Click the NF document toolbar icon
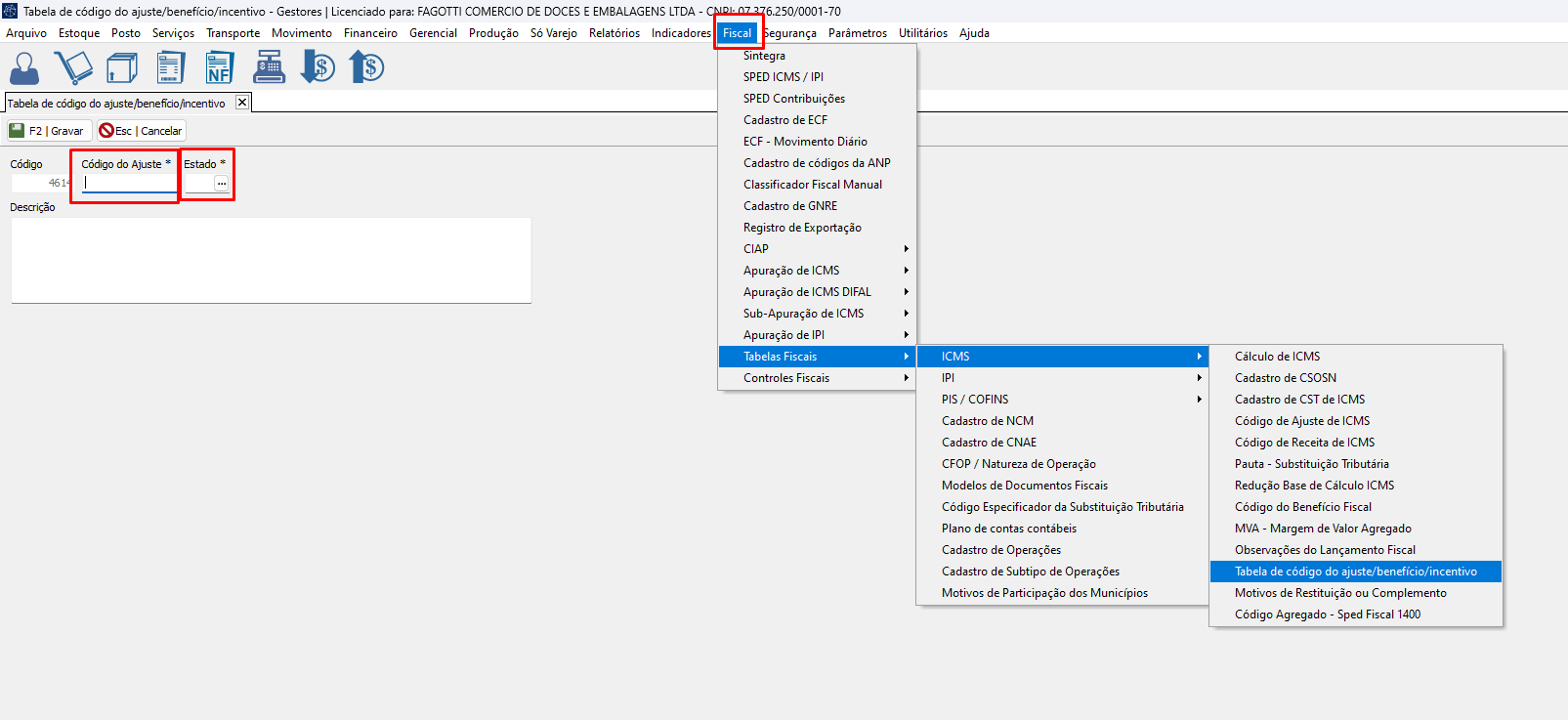1568x720 pixels. 219,68
